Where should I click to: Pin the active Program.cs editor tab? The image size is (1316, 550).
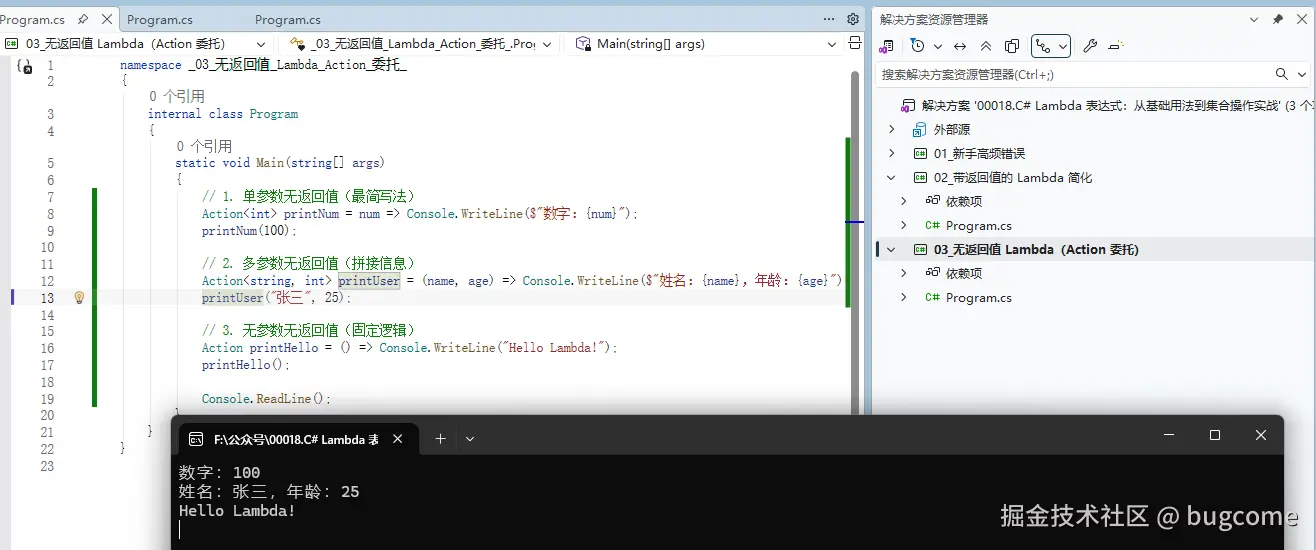tap(83, 19)
